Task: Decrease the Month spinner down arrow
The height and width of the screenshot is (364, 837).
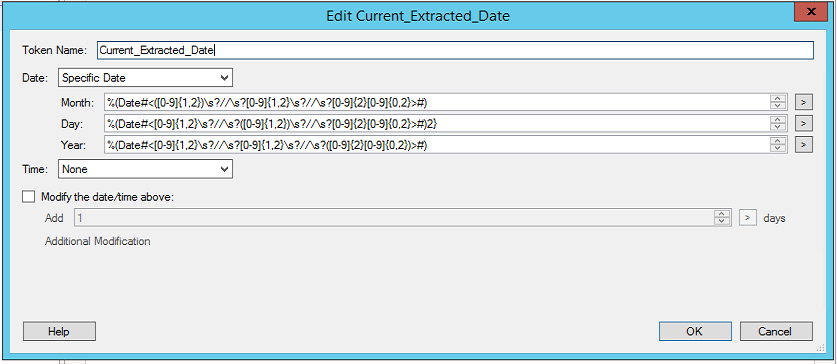Action: click(x=779, y=106)
